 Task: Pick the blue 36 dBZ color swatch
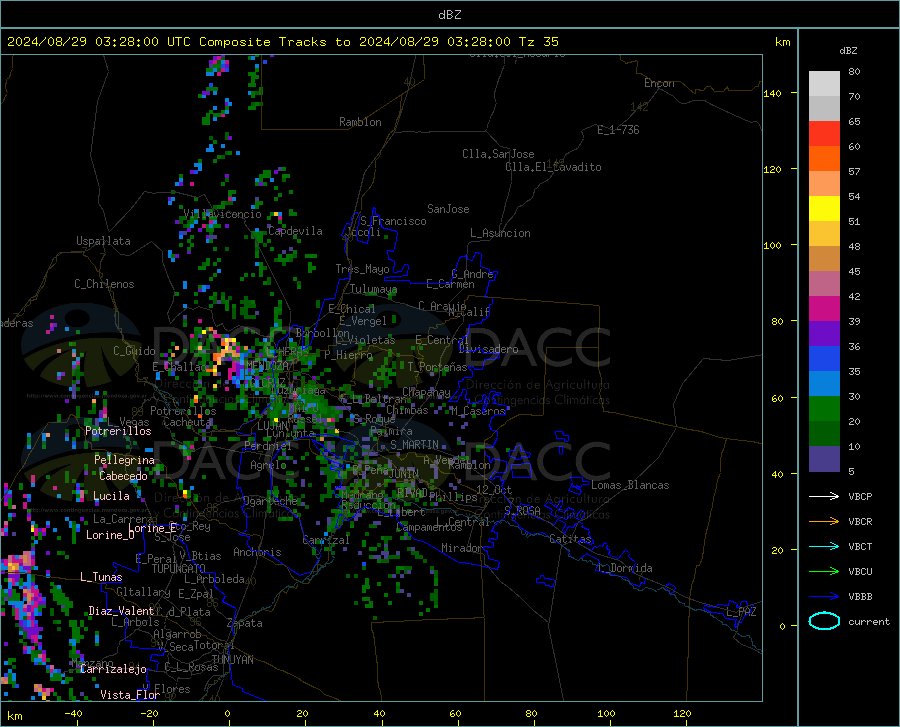point(824,359)
